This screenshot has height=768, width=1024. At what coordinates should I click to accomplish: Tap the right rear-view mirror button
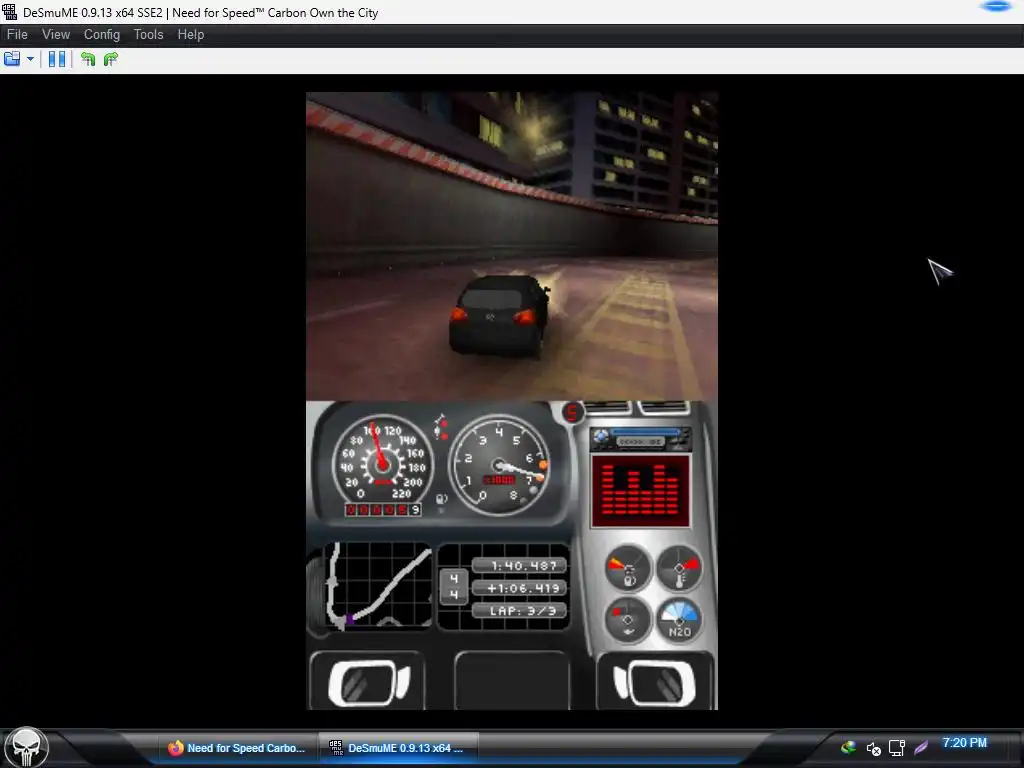tap(656, 682)
